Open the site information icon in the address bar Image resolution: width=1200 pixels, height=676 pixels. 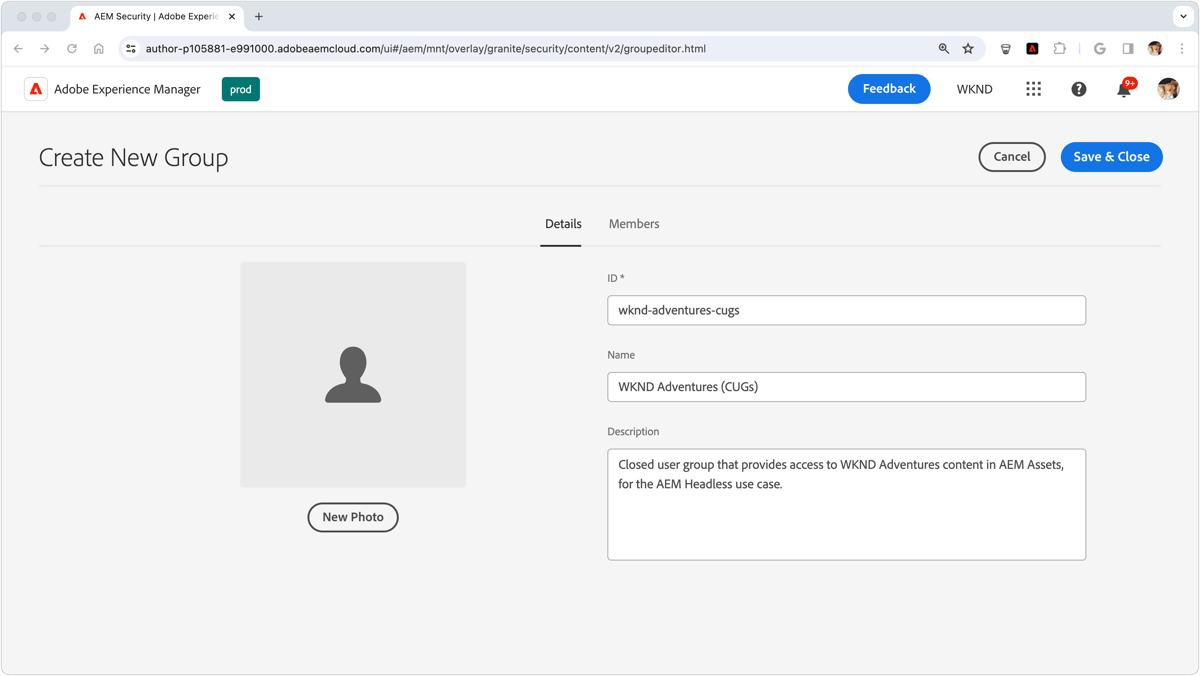tap(131, 47)
